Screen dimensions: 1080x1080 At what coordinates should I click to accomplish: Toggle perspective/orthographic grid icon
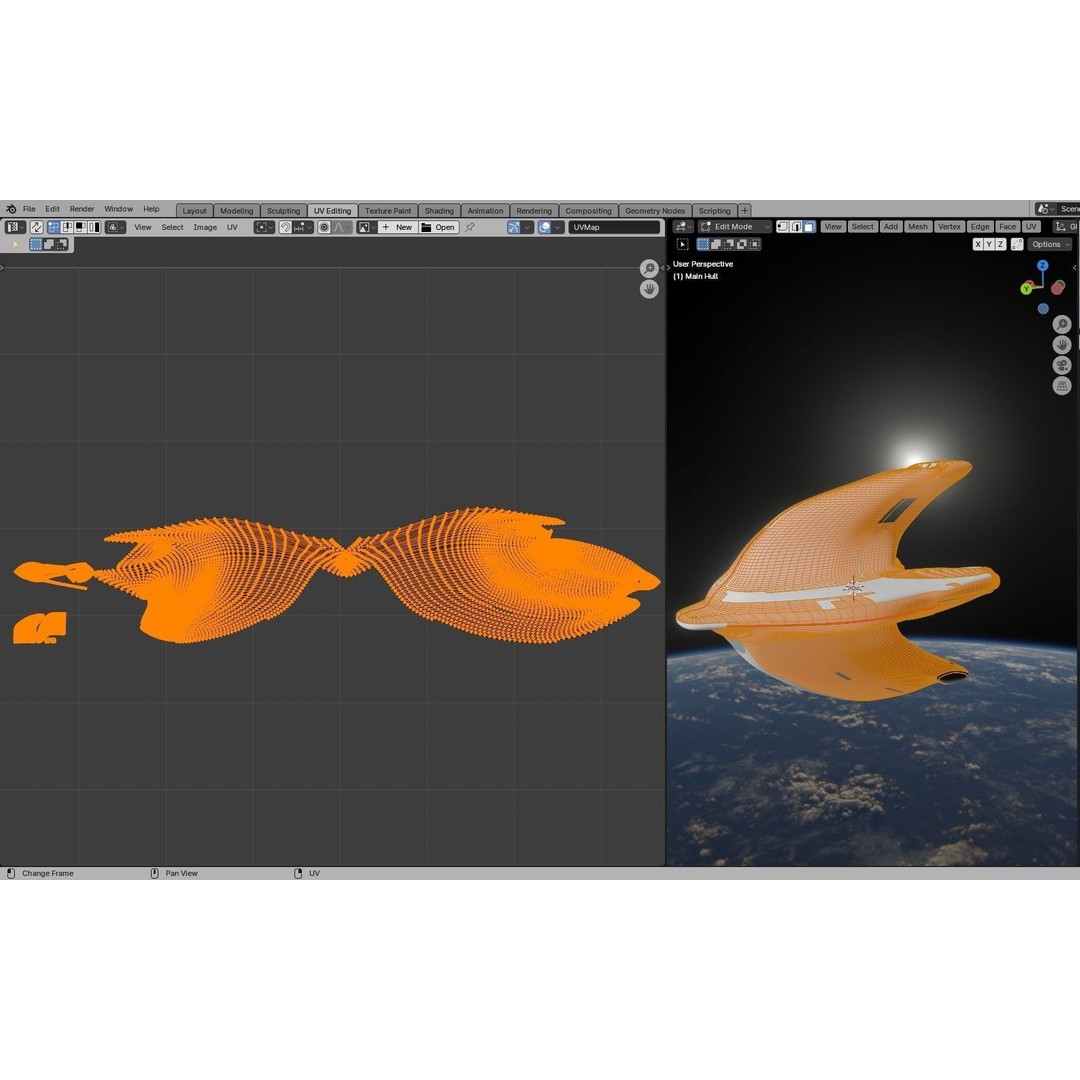pos(1062,386)
